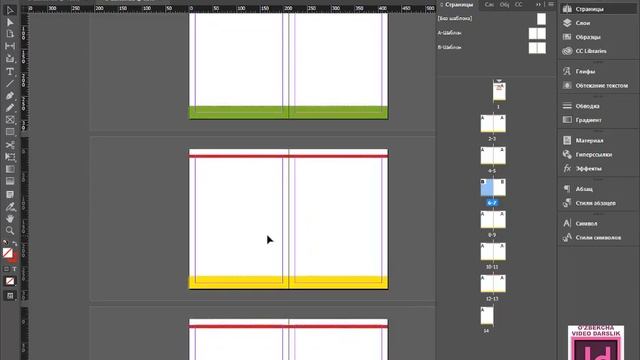The height and width of the screenshot is (360, 640).
Task: Open the view mode button in toolbar
Action: click(x=10, y=296)
